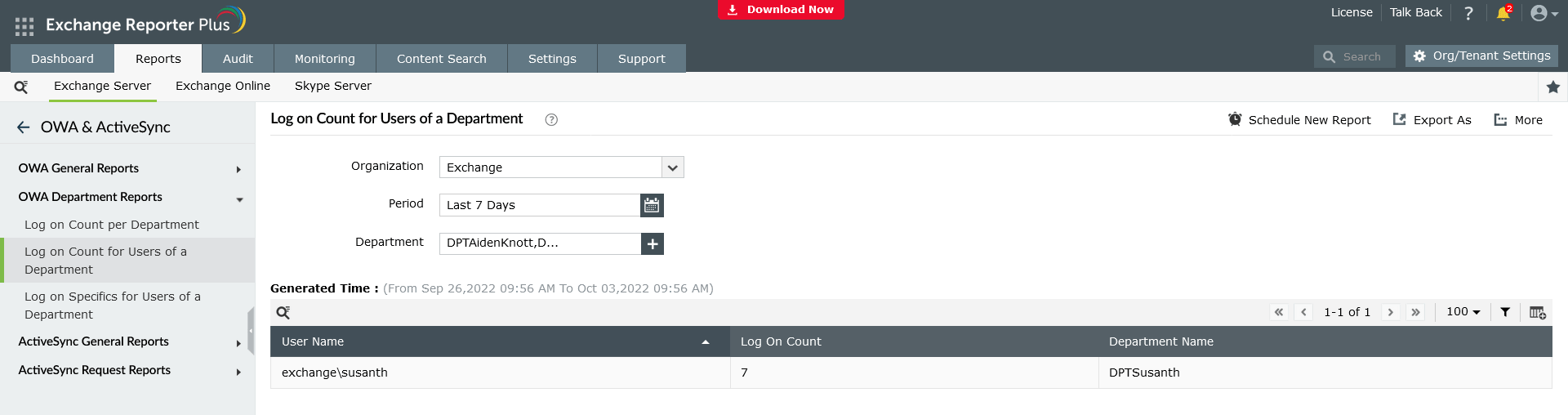Open the apps grid launcher icon
Image resolution: width=1568 pixels, height=415 pixels.
tap(24, 26)
